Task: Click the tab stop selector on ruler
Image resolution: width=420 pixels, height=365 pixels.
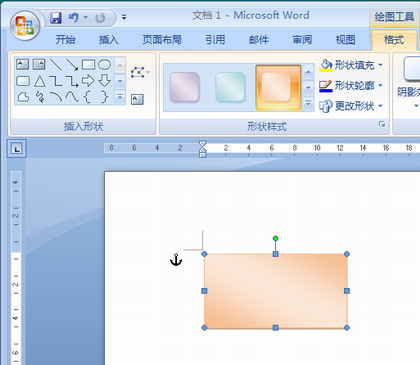Action: 17,148
